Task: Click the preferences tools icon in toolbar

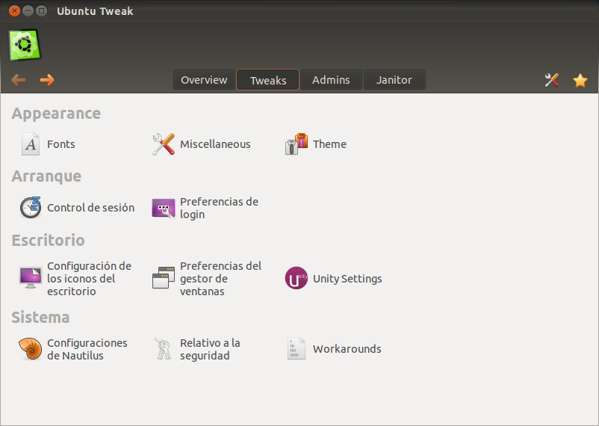Action: coord(552,80)
